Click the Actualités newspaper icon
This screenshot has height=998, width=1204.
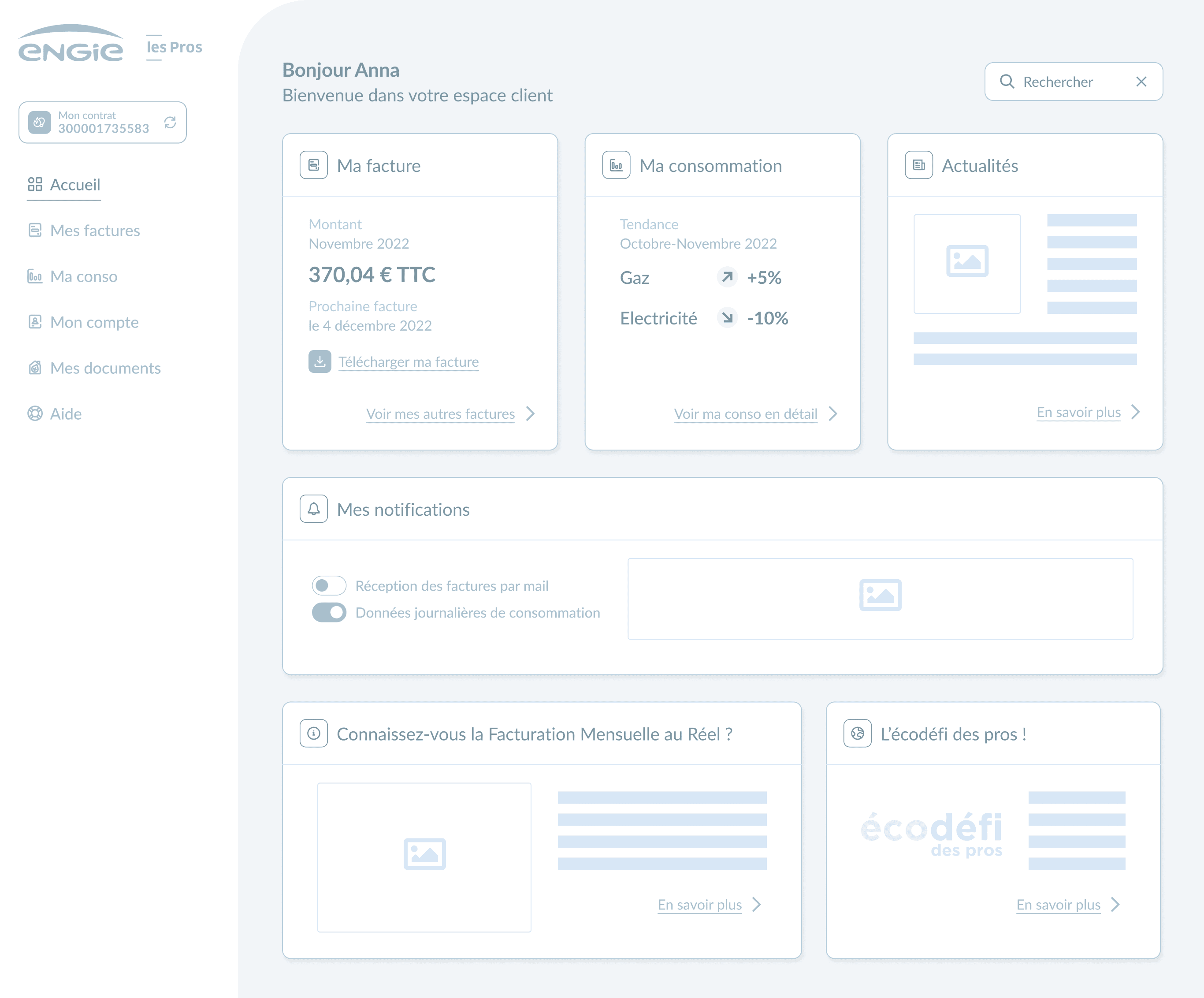[918, 165]
